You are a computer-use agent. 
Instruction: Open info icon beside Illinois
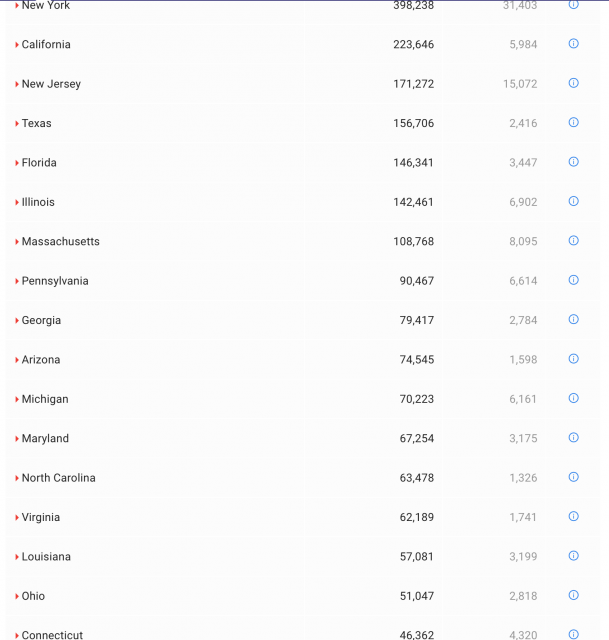pyautogui.click(x=573, y=201)
